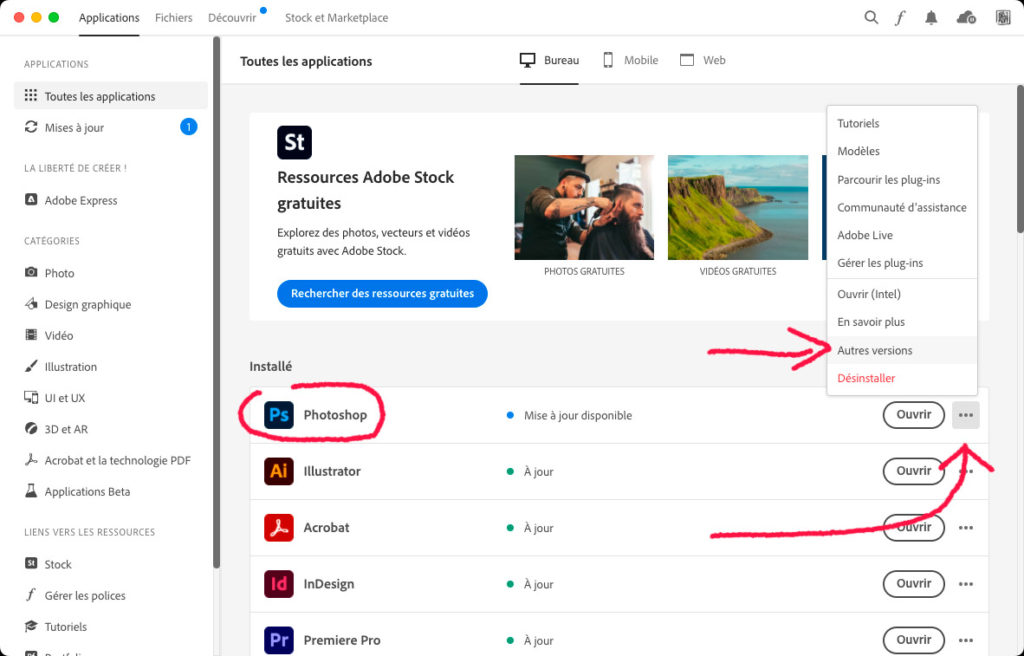
Task: Choose Adobe Live menu entry
Action: pyautogui.click(x=902, y=235)
